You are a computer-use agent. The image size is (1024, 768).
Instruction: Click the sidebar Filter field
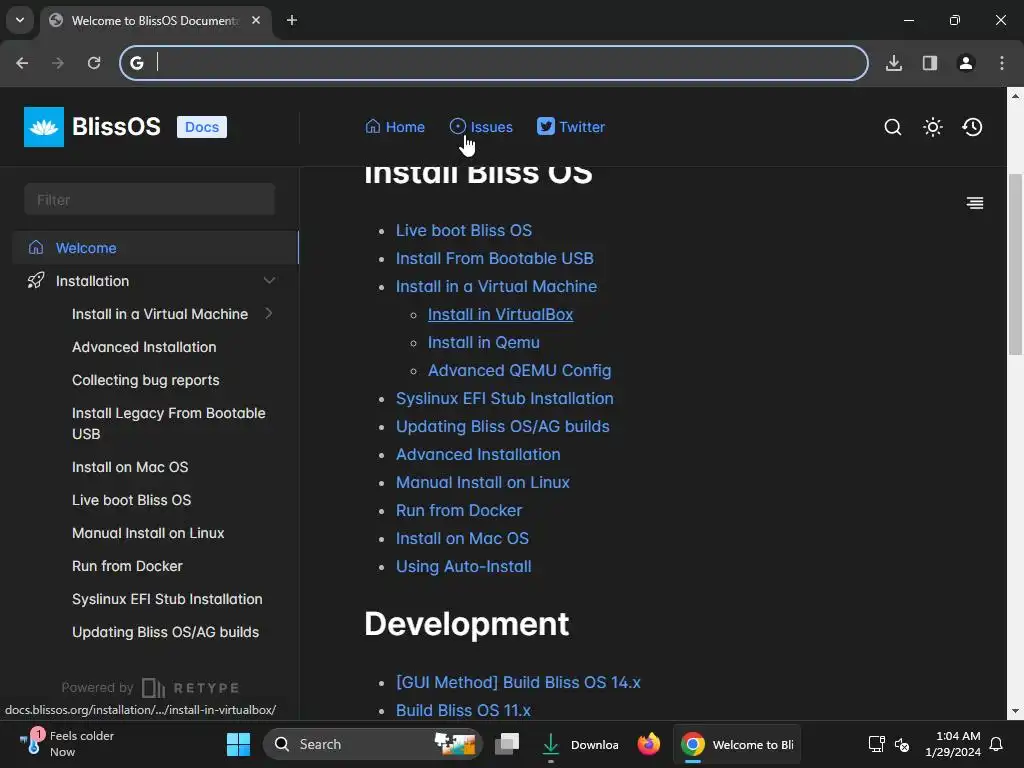tap(150, 199)
